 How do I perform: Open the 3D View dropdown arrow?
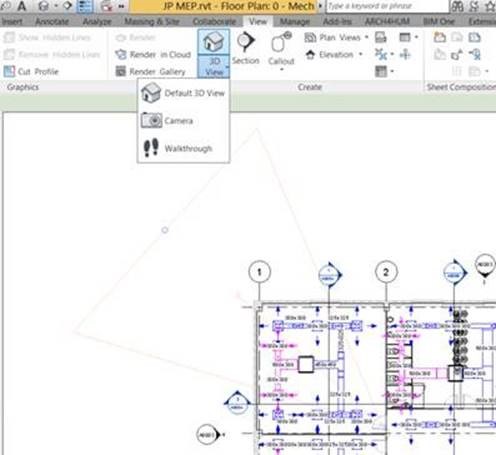tap(227, 67)
